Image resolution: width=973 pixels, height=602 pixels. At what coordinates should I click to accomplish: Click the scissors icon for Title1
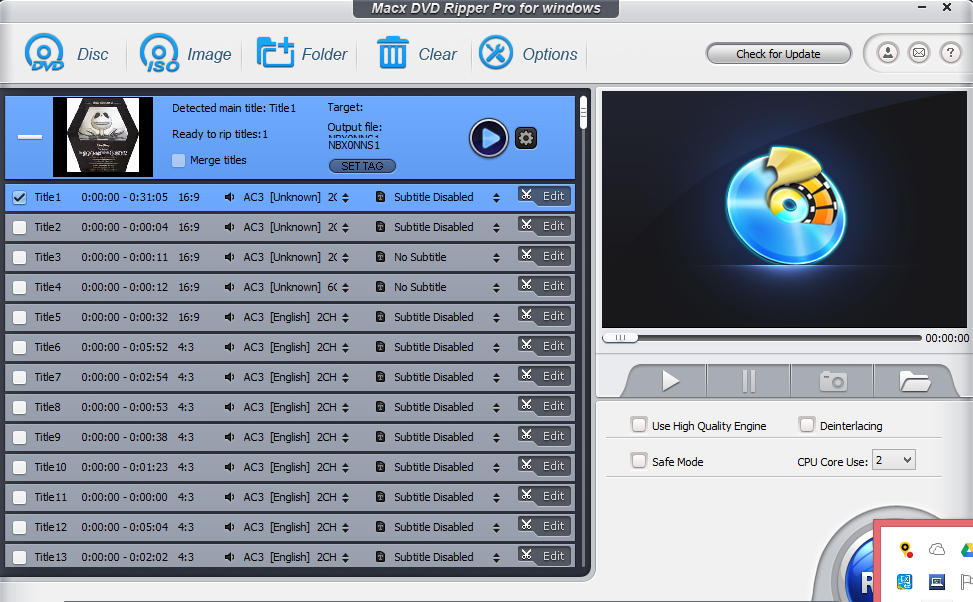pos(526,195)
